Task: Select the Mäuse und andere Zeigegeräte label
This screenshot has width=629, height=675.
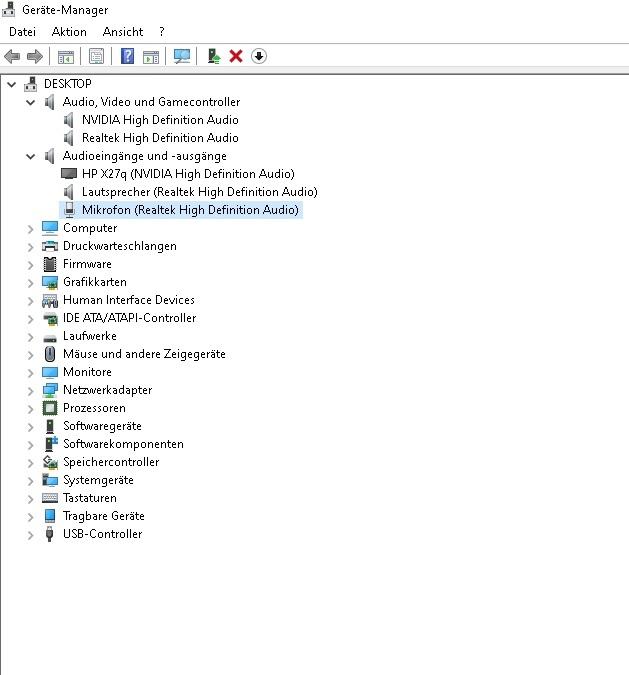Action: tap(144, 354)
